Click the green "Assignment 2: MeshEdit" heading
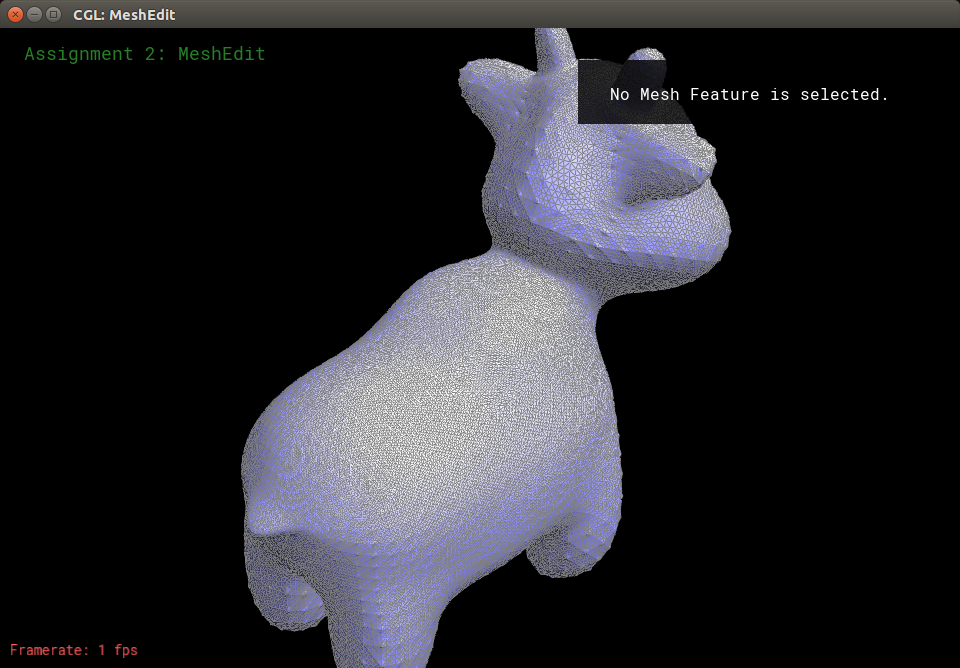 145,54
